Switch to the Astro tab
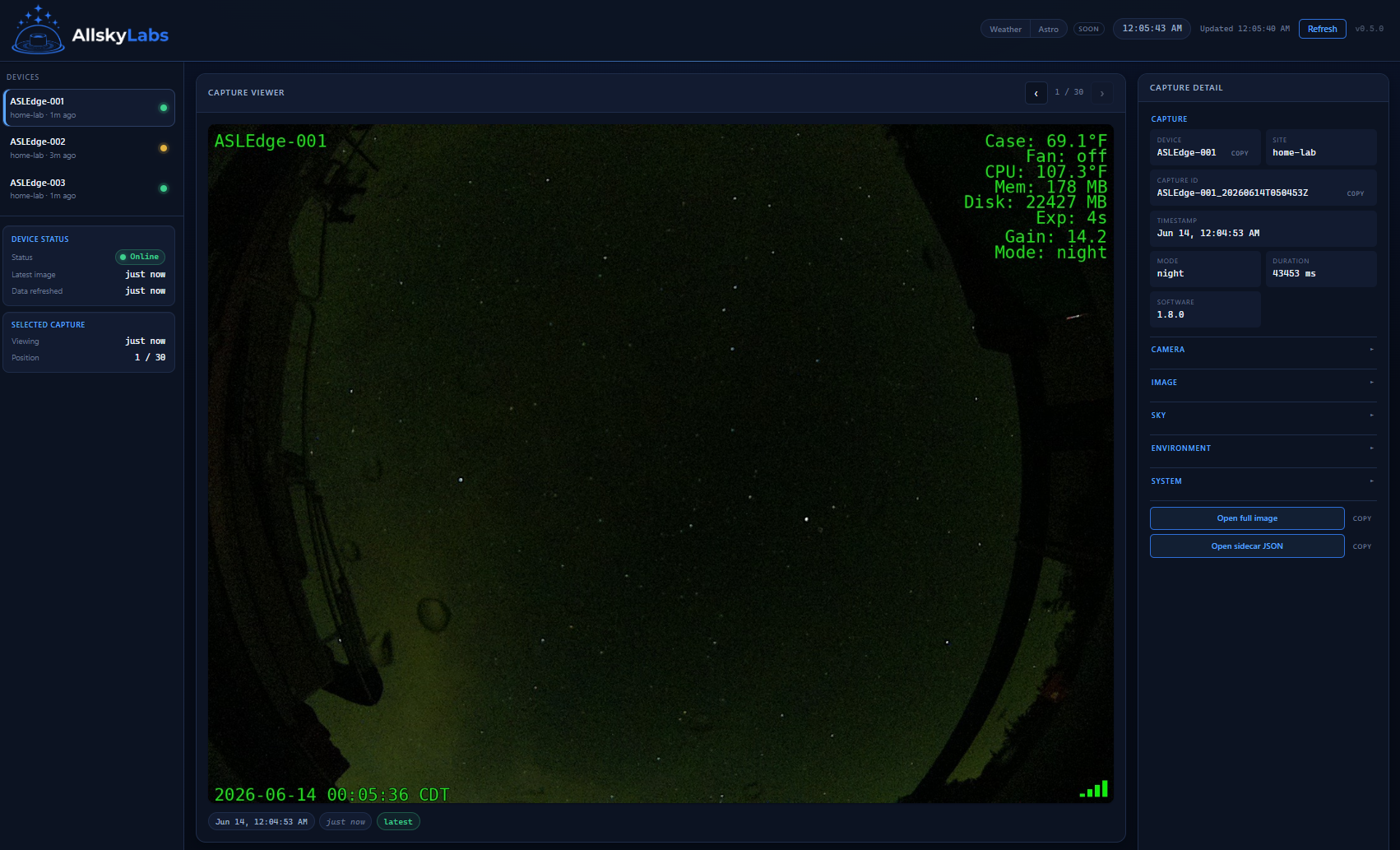The width and height of the screenshot is (1400, 850). point(1048,29)
